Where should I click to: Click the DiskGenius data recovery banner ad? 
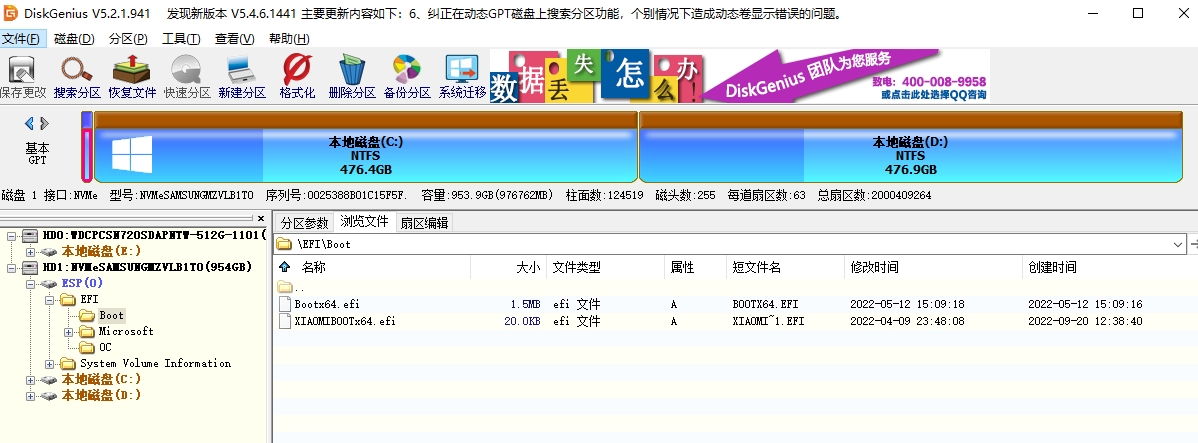[740, 76]
